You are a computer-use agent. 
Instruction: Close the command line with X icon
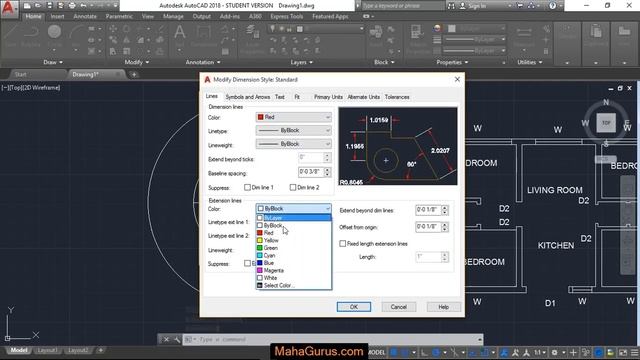click(x=167, y=339)
